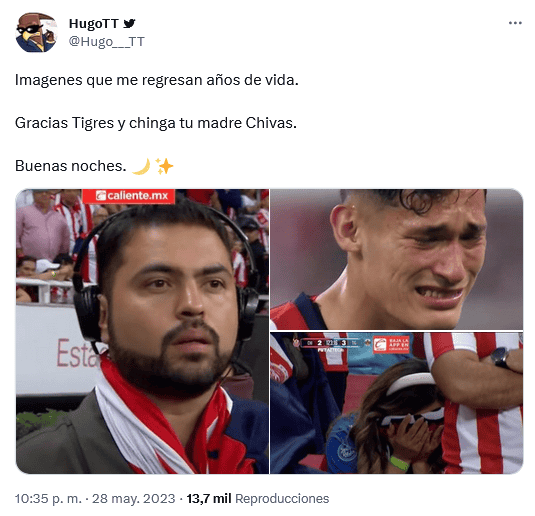Click the sentence 'Imagenes que me regresan años de vida.'

157,80
